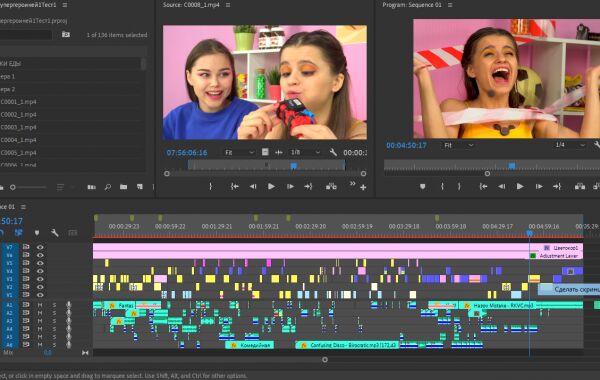Select Confusing Disco audio clip
The width and height of the screenshot is (600, 380).
347,345
